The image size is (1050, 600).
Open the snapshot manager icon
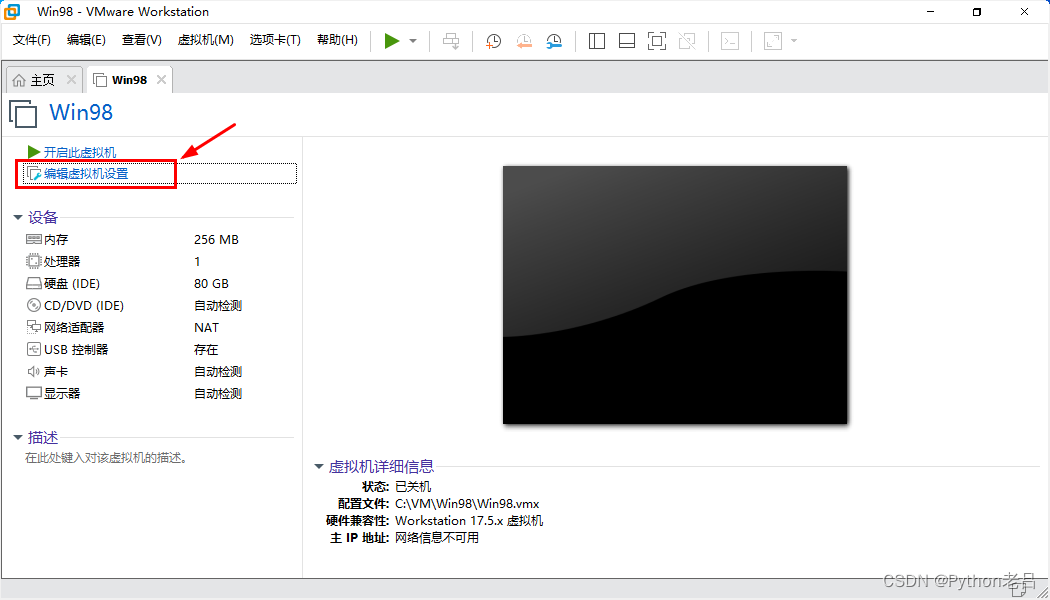554,41
